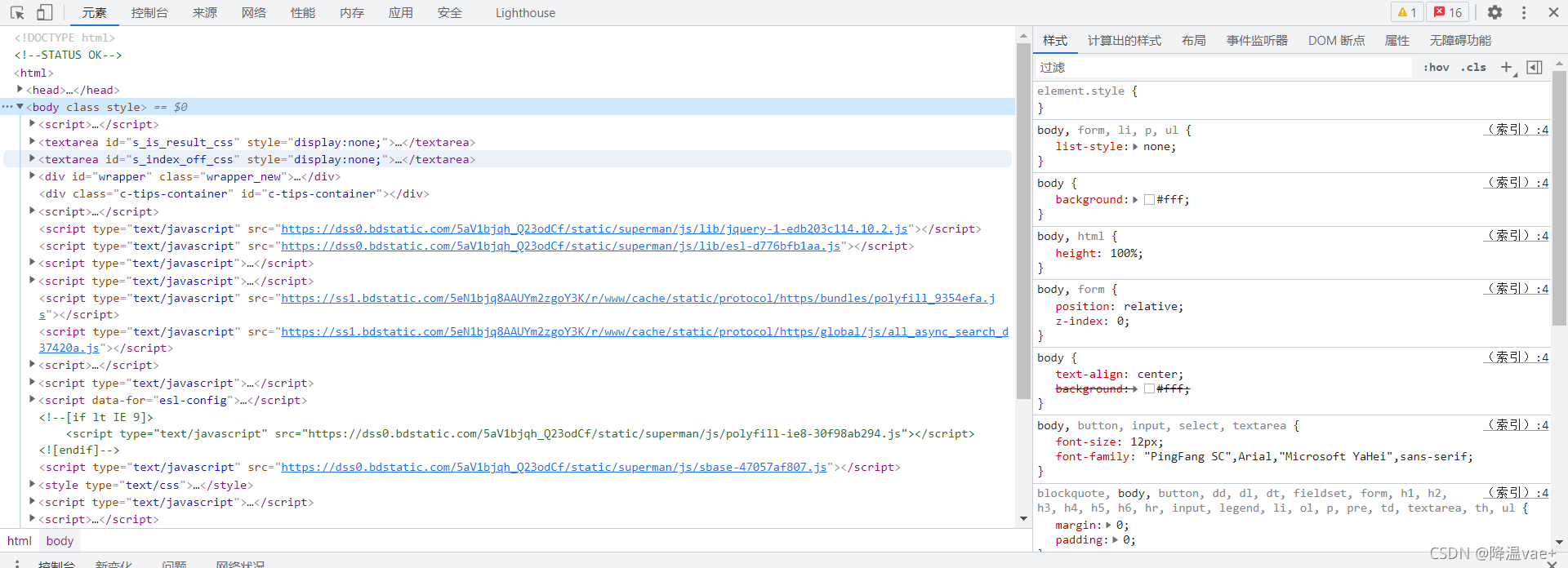Collapse the body element node
The image size is (1568, 568).
[x=20, y=106]
